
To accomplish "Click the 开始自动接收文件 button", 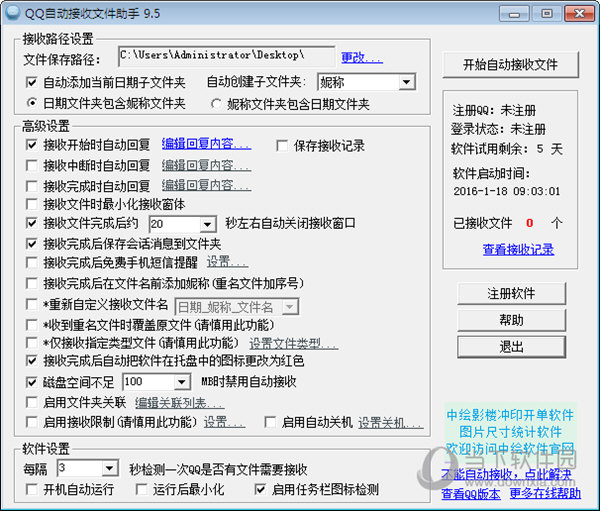I will [510, 65].
